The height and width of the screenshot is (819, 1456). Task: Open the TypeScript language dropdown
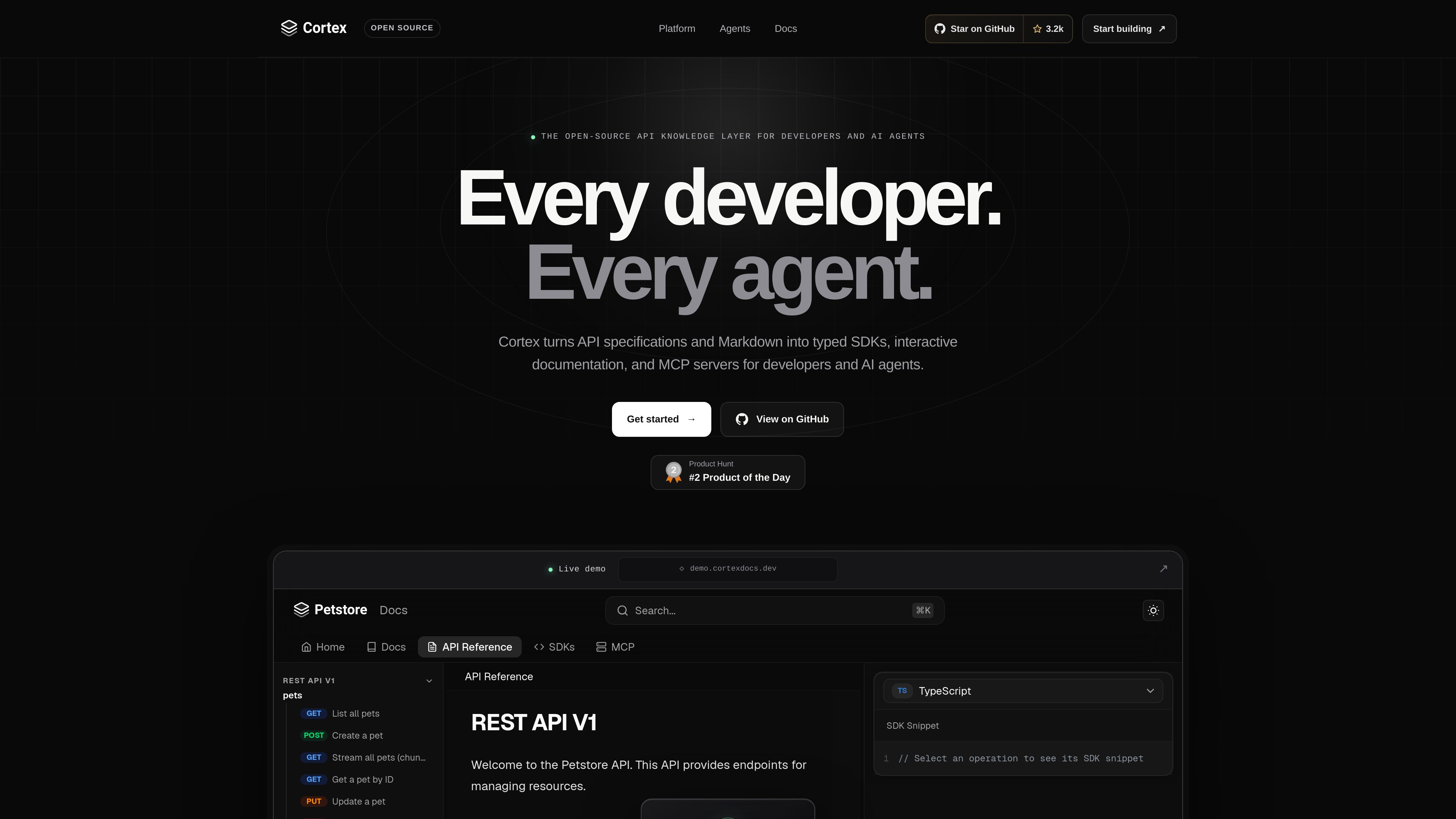[1023, 691]
